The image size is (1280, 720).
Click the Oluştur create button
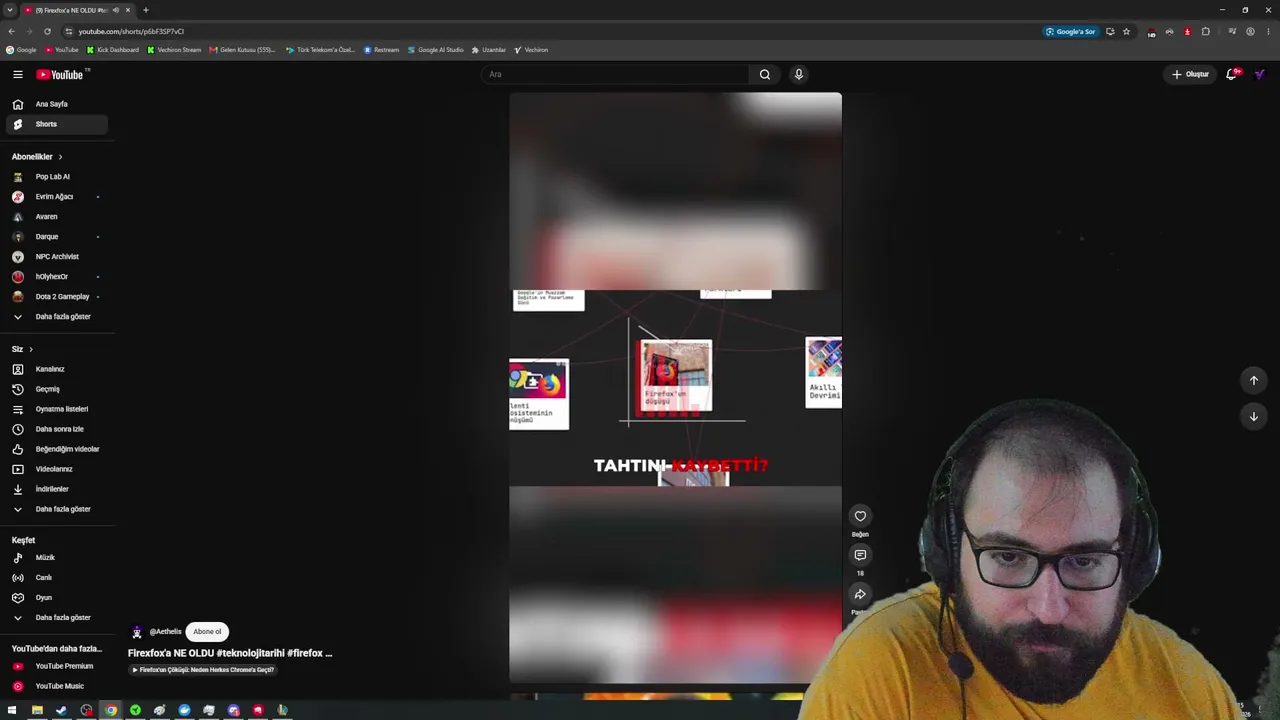(1190, 74)
